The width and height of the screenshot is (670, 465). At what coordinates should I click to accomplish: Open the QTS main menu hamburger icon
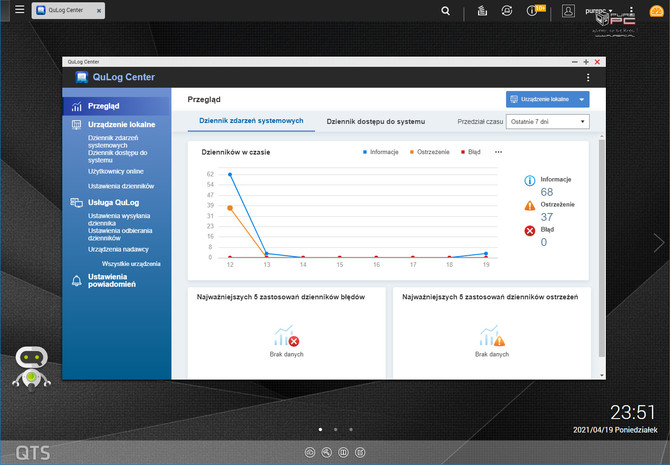coord(20,9)
